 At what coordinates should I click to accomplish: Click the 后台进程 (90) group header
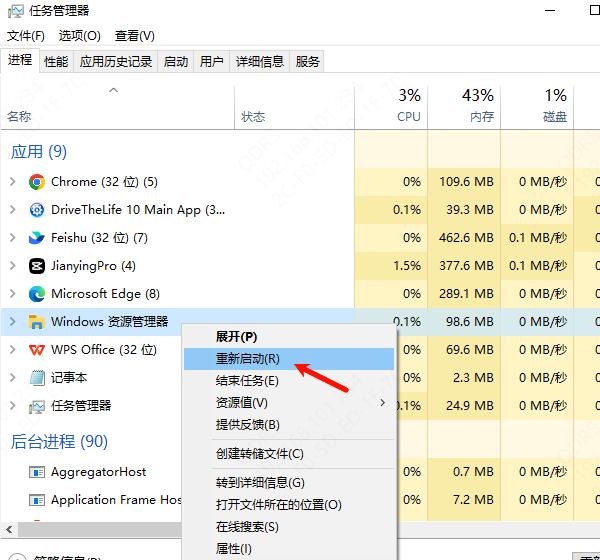(59, 441)
